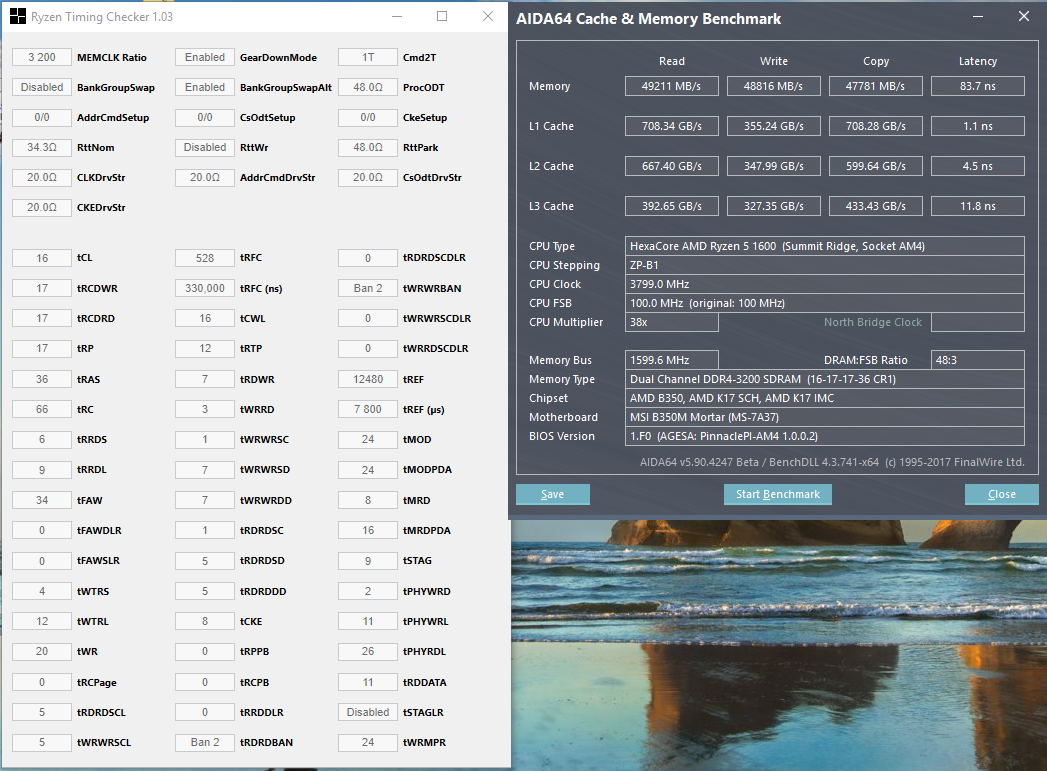This screenshot has width=1047, height=771.
Task: Start Benchmark in AIDA64
Action: pos(777,494)
